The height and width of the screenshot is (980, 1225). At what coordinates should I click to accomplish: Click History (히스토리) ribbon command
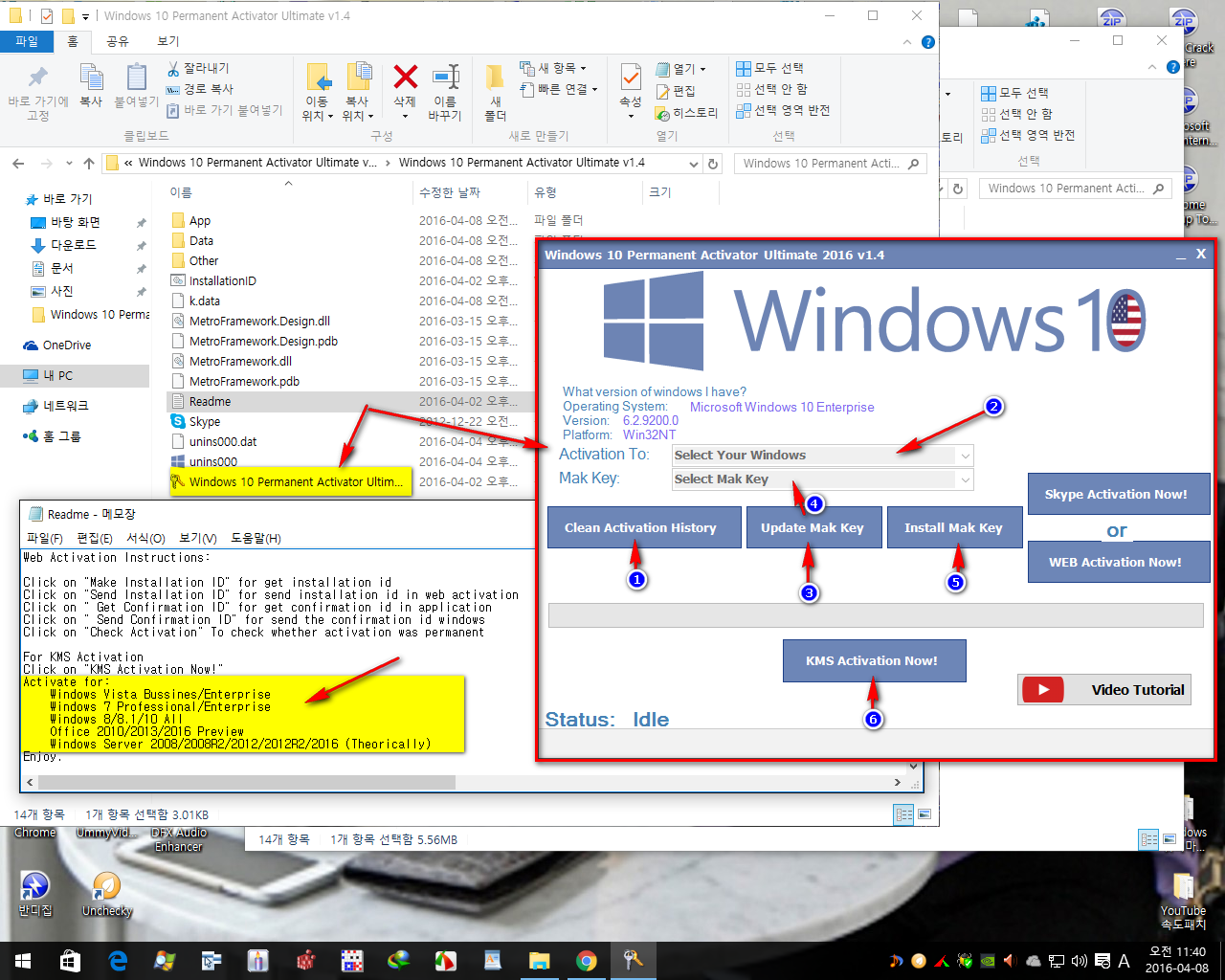click(687, 112)
